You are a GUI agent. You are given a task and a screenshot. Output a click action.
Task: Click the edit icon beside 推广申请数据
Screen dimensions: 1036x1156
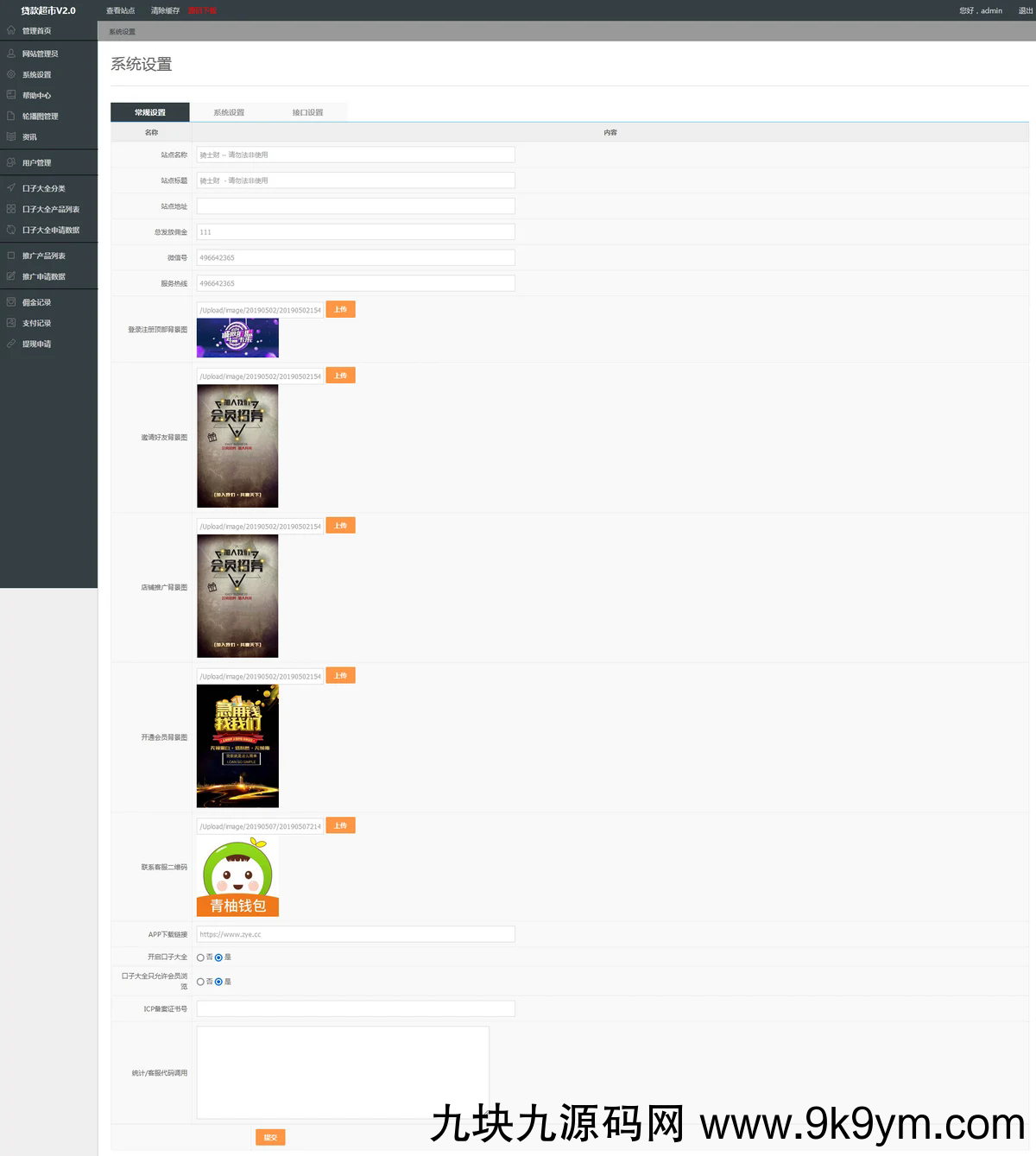pos(11,276)
